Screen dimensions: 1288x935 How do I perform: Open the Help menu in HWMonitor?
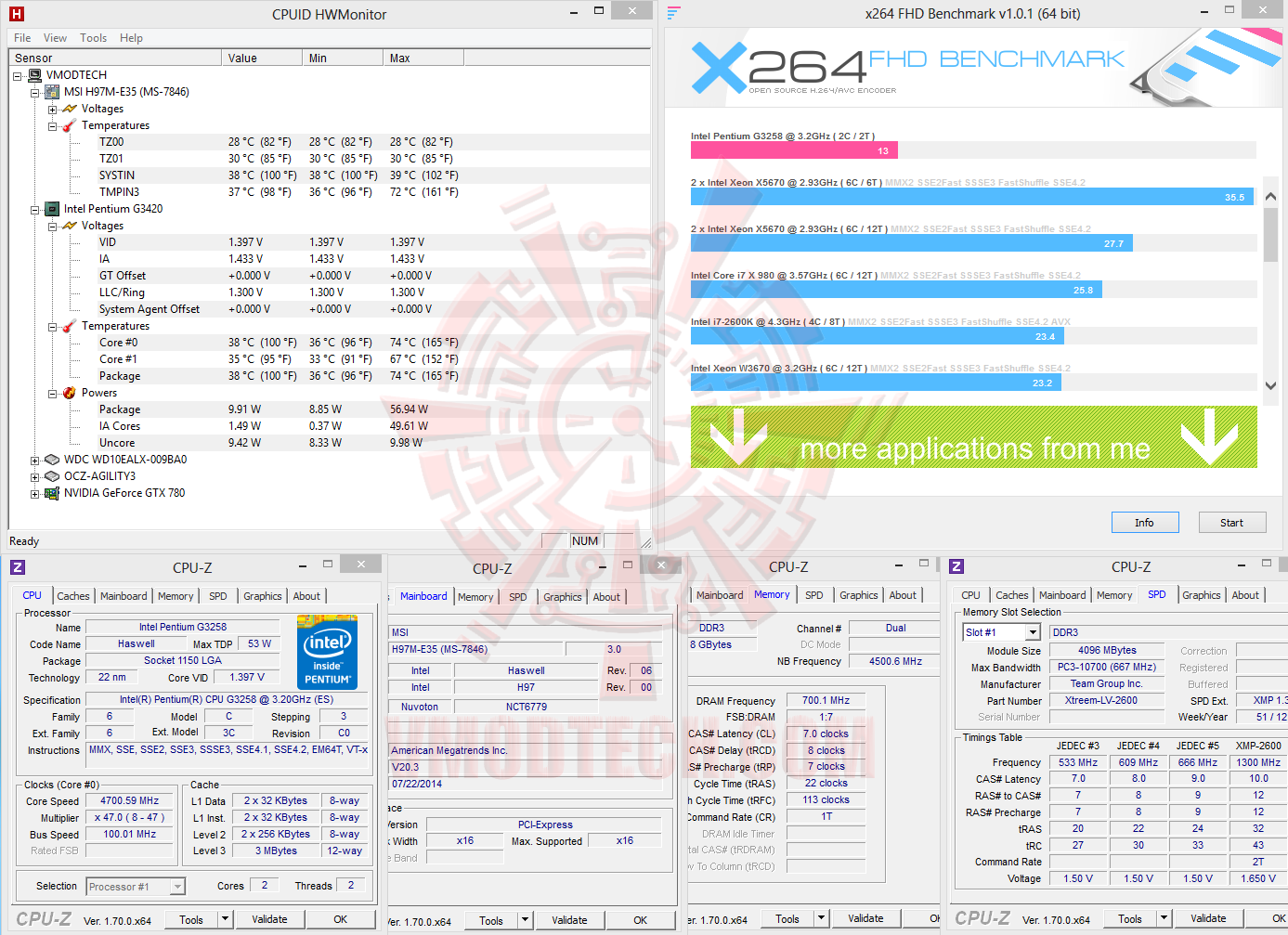[131, 38]
